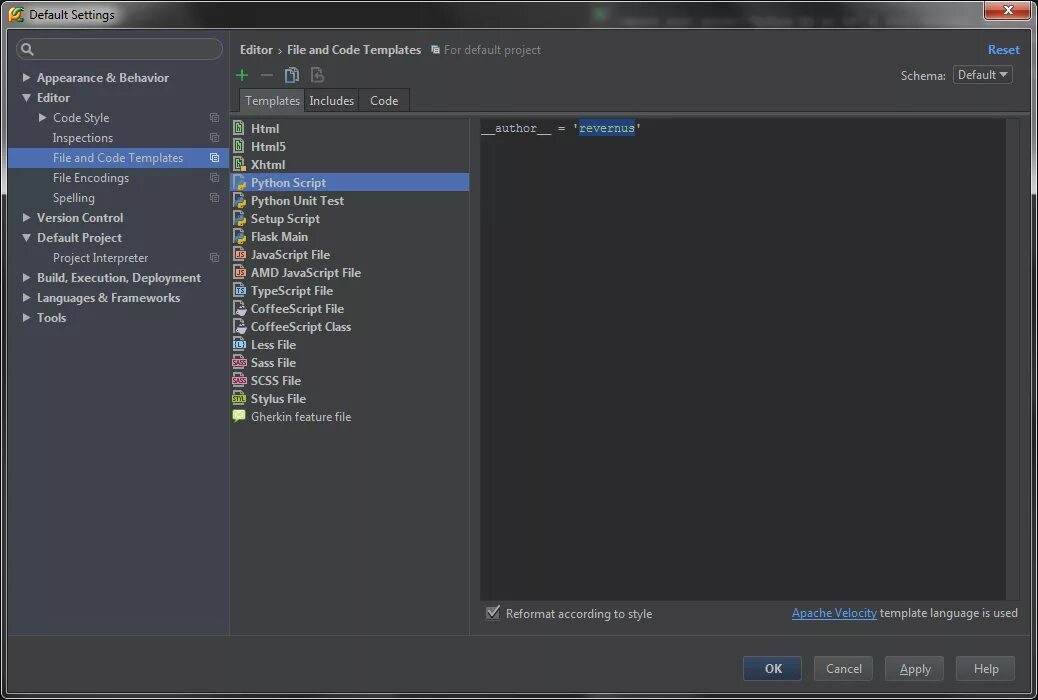This screenshot has width=1038, height=700.
Task: Expand the Version Control section
Action: (x=26, y=217)
